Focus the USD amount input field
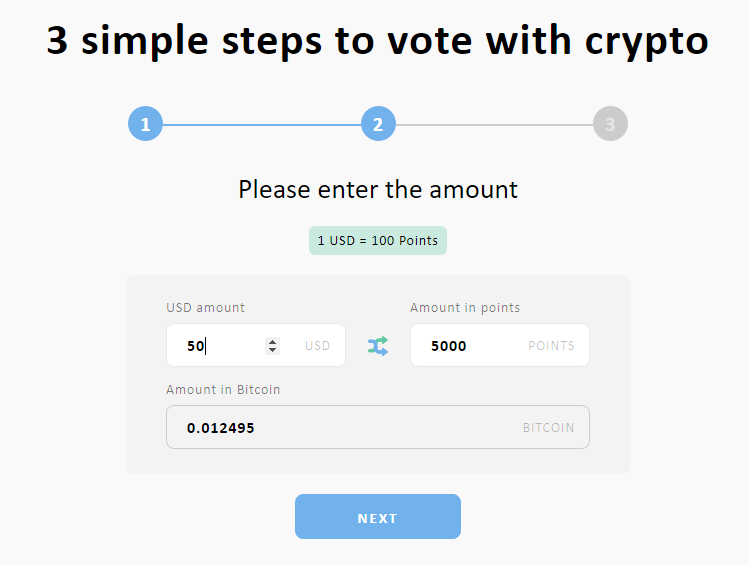 pos(256,345)
